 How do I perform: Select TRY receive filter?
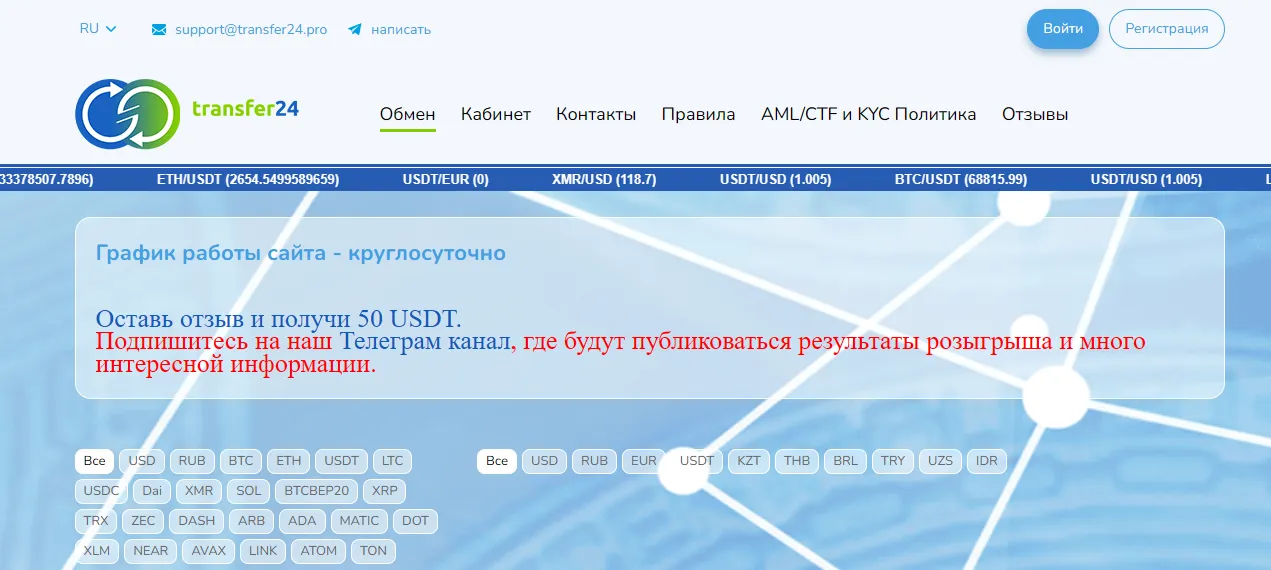893,461
